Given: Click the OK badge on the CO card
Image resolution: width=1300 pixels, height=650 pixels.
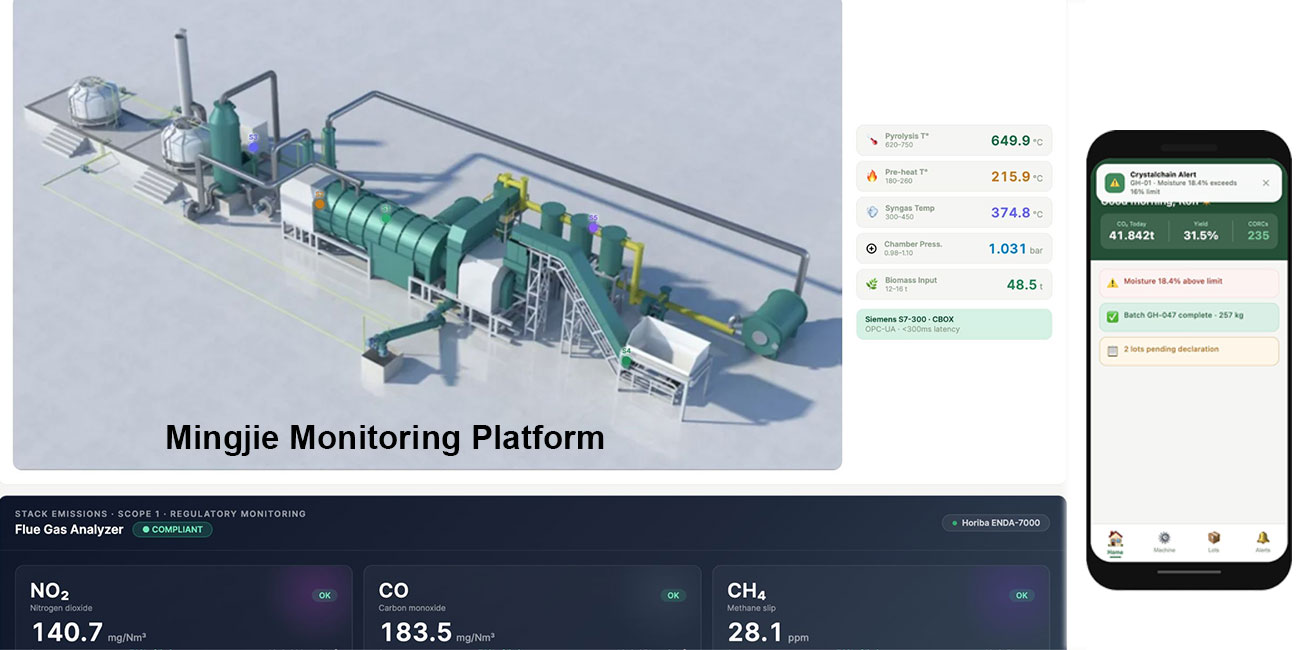Looking at the screenshot, I should (673, 595).
